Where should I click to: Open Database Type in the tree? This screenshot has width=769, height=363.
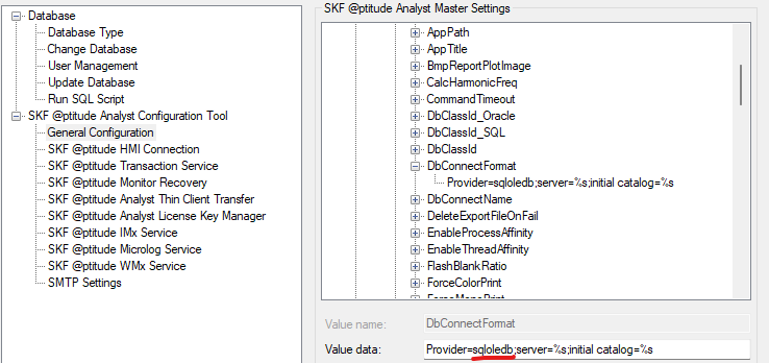85,32
